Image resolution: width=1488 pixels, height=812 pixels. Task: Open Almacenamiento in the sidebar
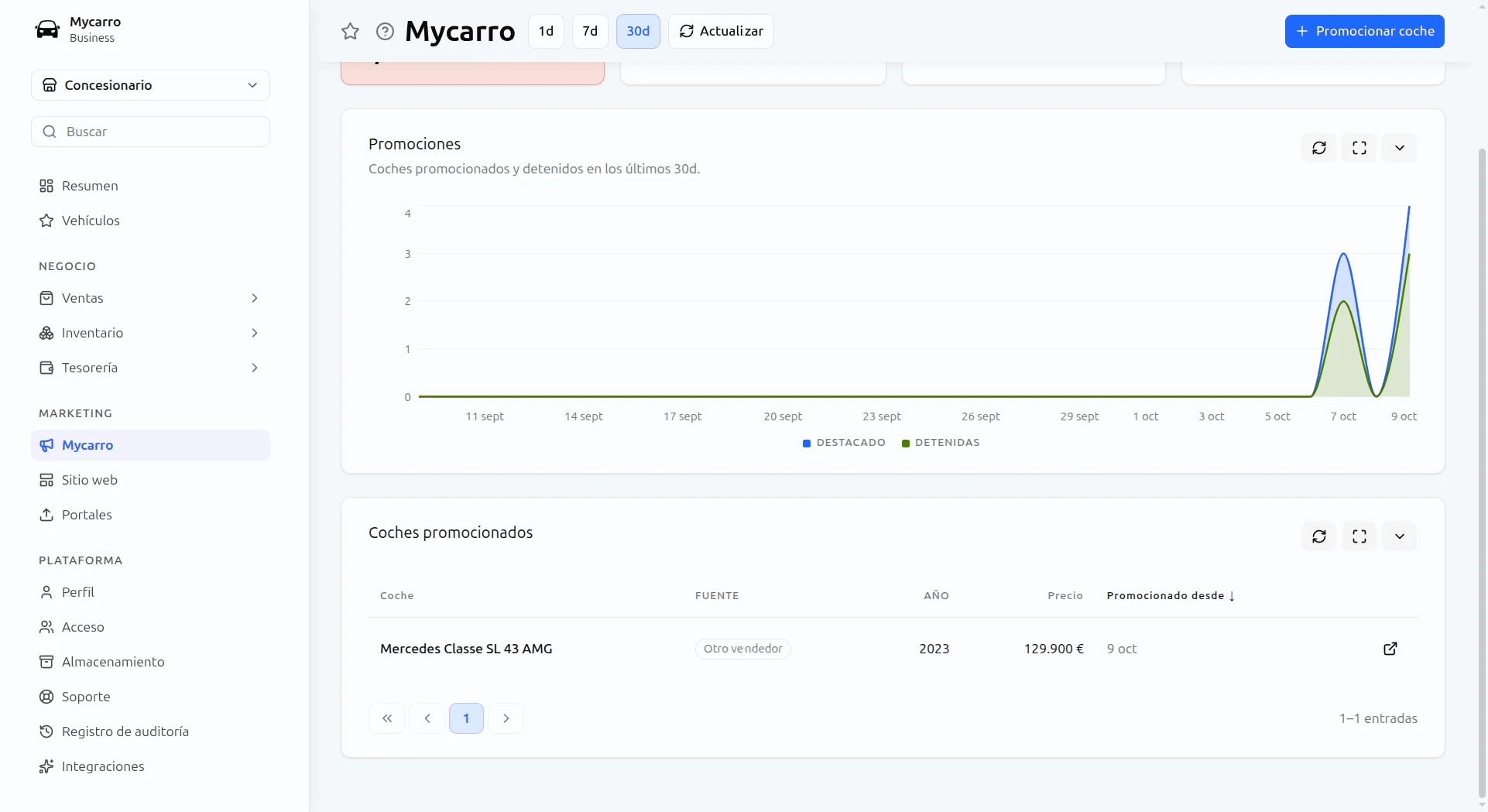tap(150, 662)
